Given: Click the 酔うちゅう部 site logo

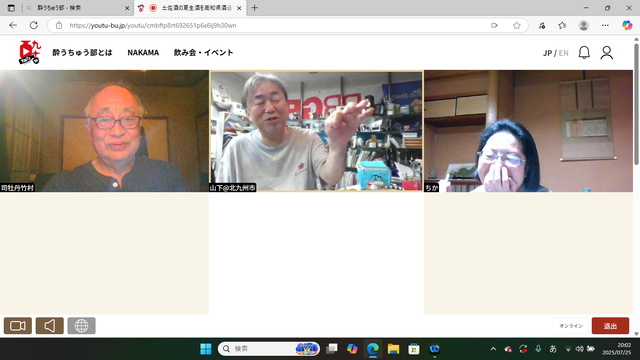Looking at the screenshot, I should (30, 52).
